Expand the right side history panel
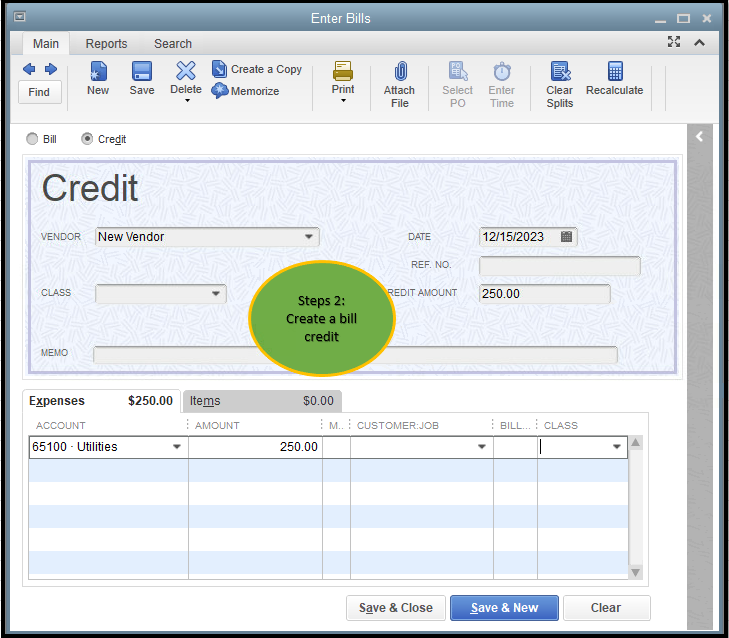Image resolution: width=729 pixels, height=638 pixels. click(699, 136)
